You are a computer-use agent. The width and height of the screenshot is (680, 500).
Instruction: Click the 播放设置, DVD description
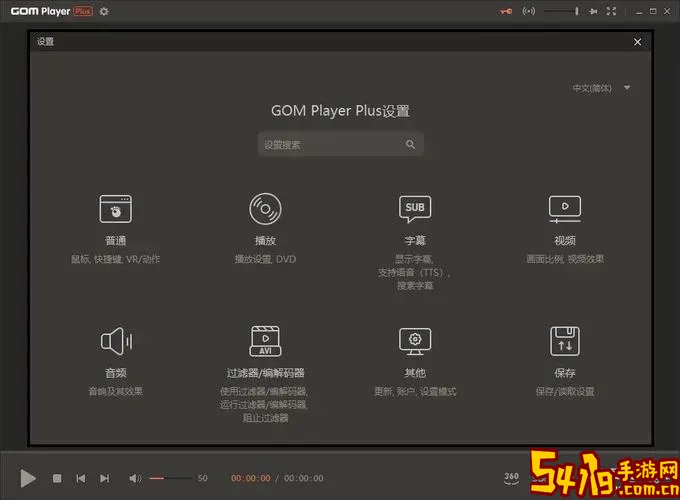click(265, 259)
